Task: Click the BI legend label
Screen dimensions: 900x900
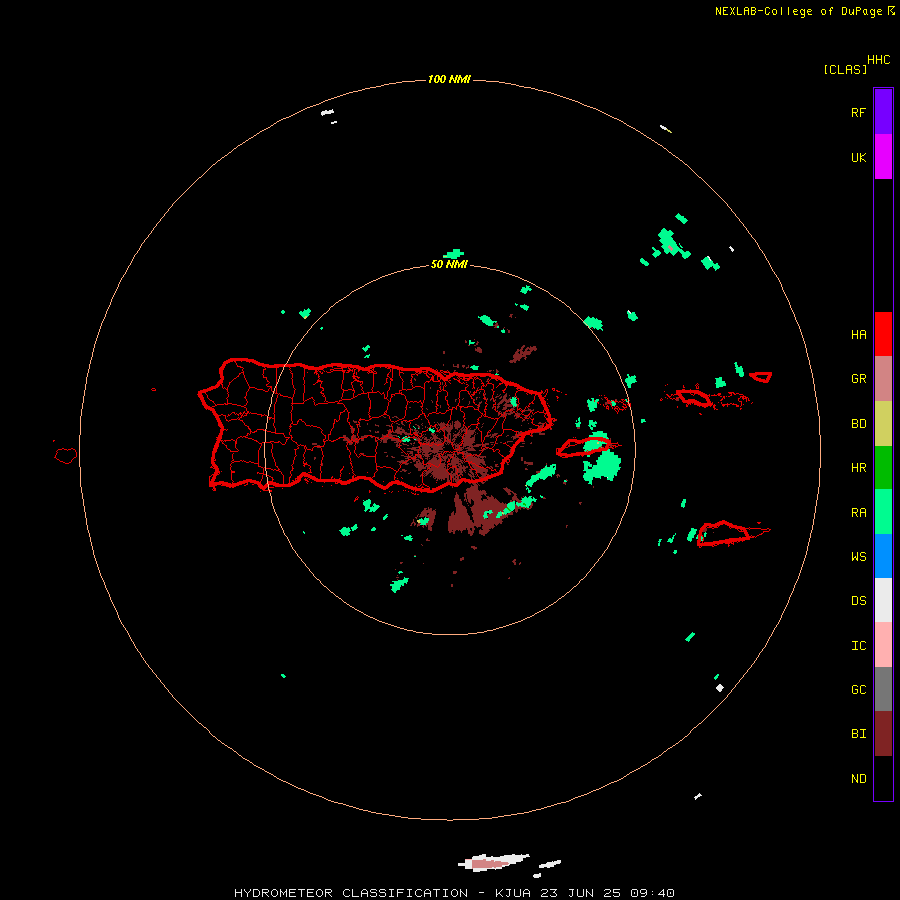Action: pyautogui.click(x=858, y=734)
